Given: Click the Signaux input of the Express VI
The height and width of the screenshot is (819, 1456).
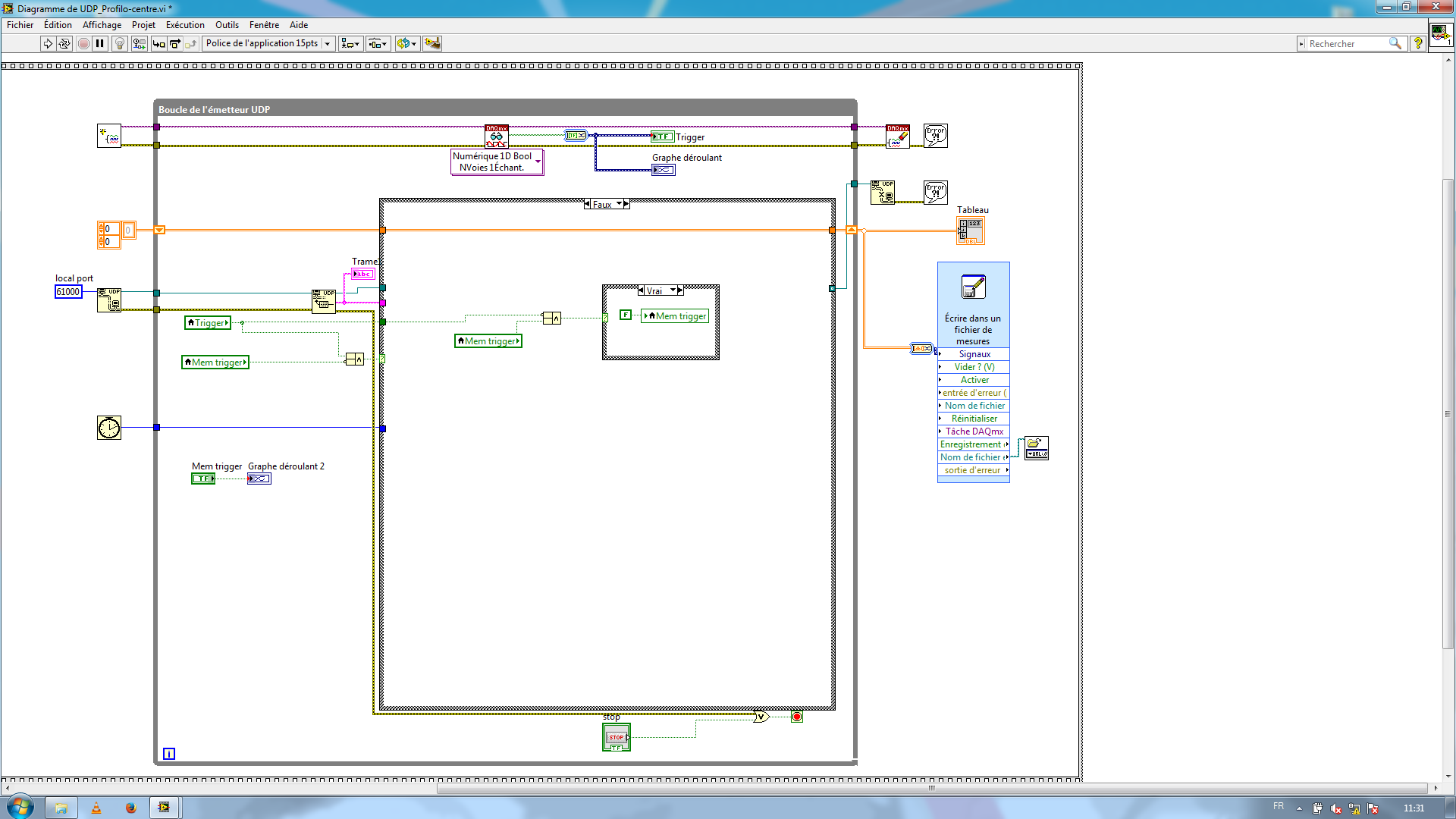Looking at the screenshot, I should click(x=974, y=354).
